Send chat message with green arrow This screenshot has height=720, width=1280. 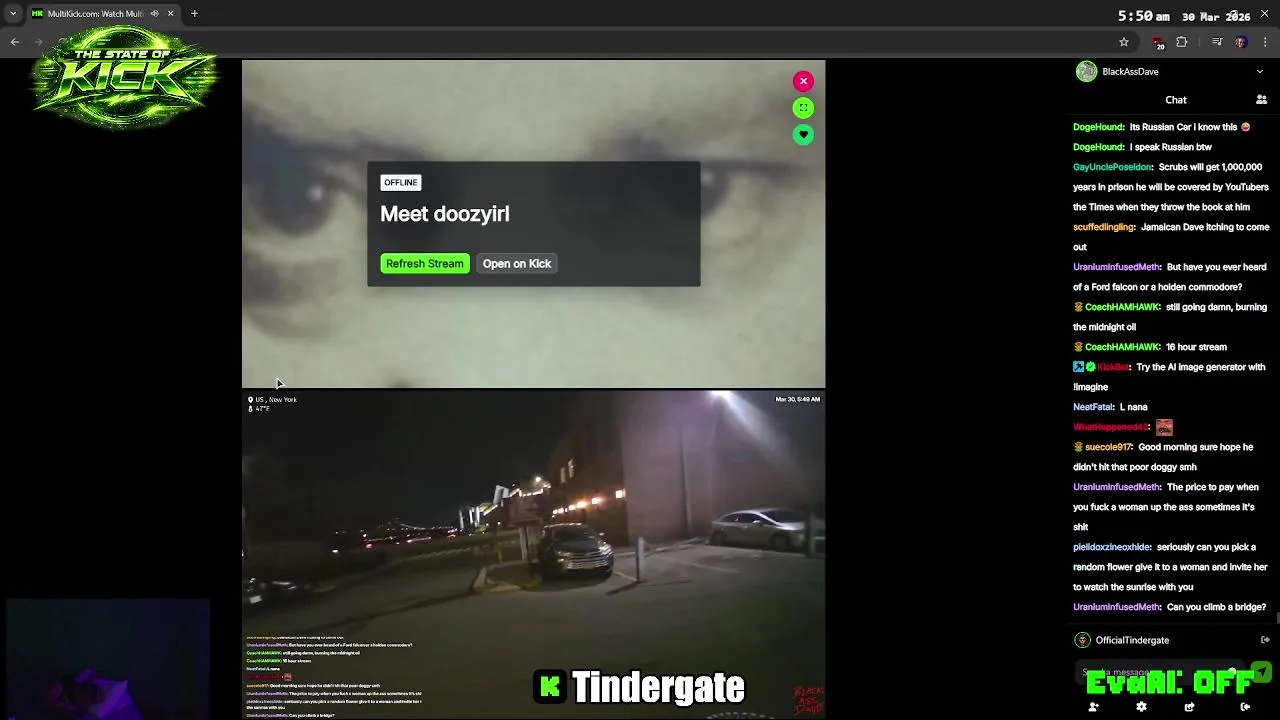tap(1261, 672)
